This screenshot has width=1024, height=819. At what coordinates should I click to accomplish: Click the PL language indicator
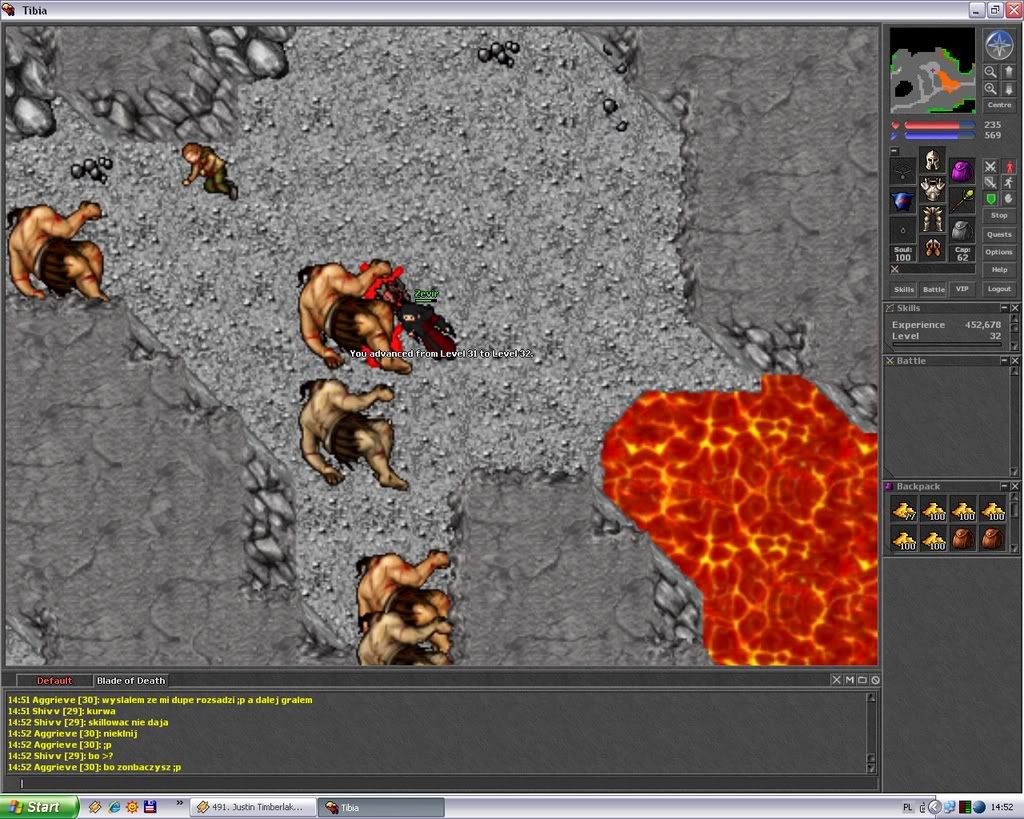(x=908, y=807)
